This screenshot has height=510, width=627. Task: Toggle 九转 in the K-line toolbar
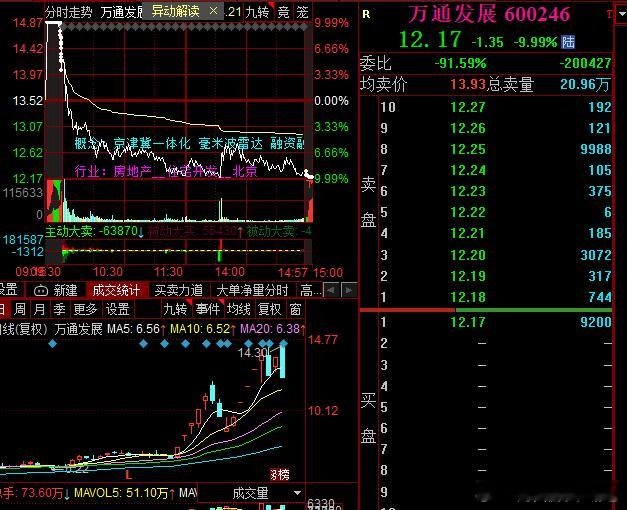pos(175,309)
